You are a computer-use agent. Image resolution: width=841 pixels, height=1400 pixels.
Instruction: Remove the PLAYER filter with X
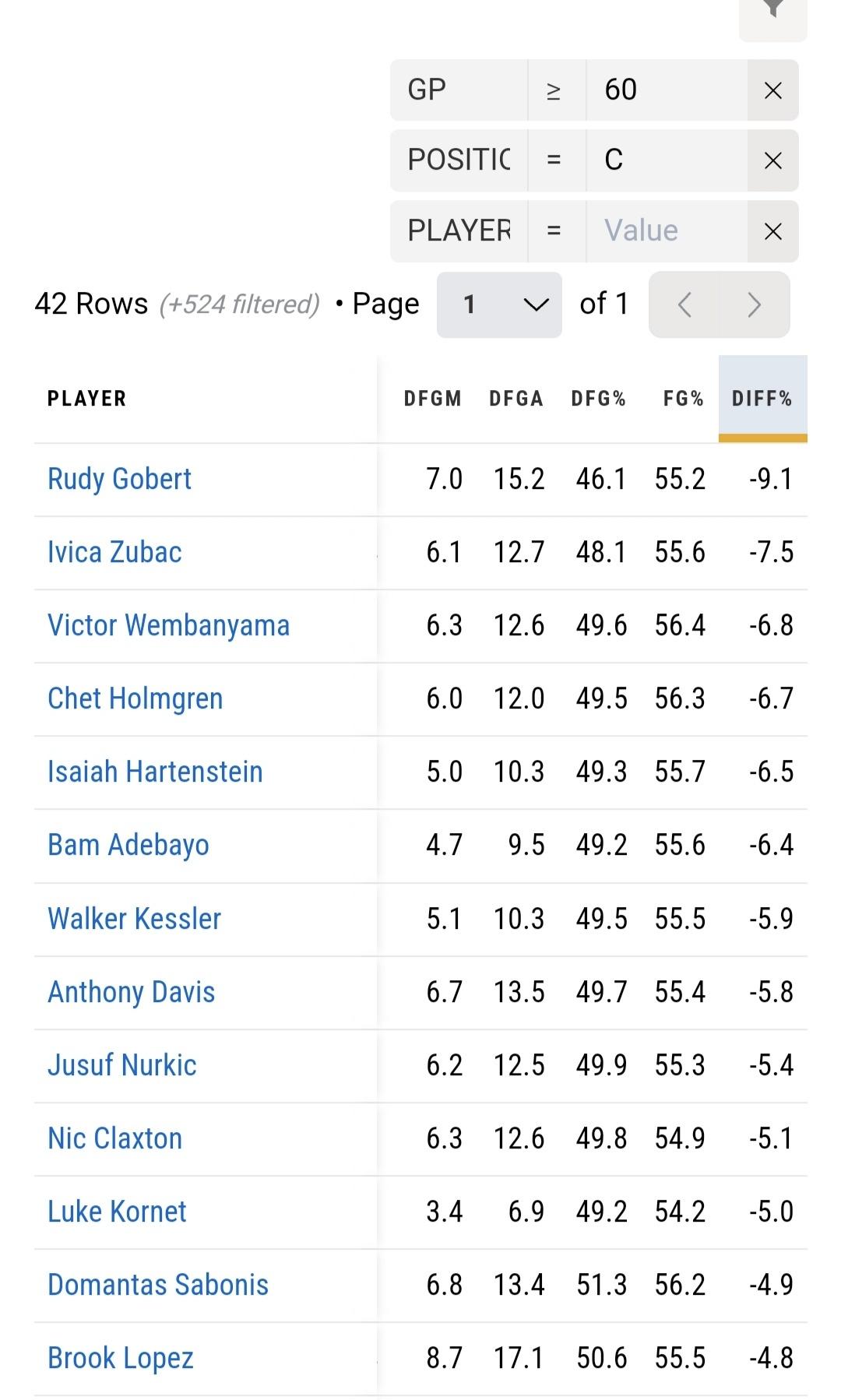(x=772, y=231)
